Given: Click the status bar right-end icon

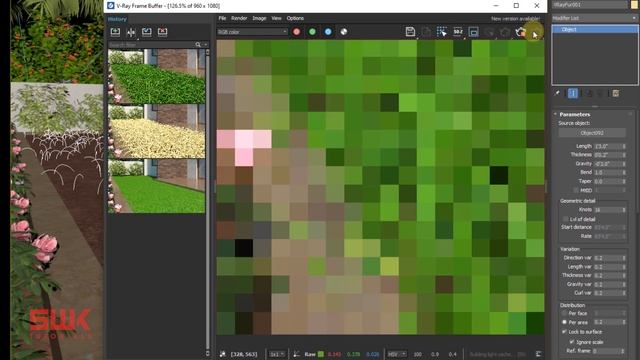Looking at the screenshot, I should (x=538, y=354).
